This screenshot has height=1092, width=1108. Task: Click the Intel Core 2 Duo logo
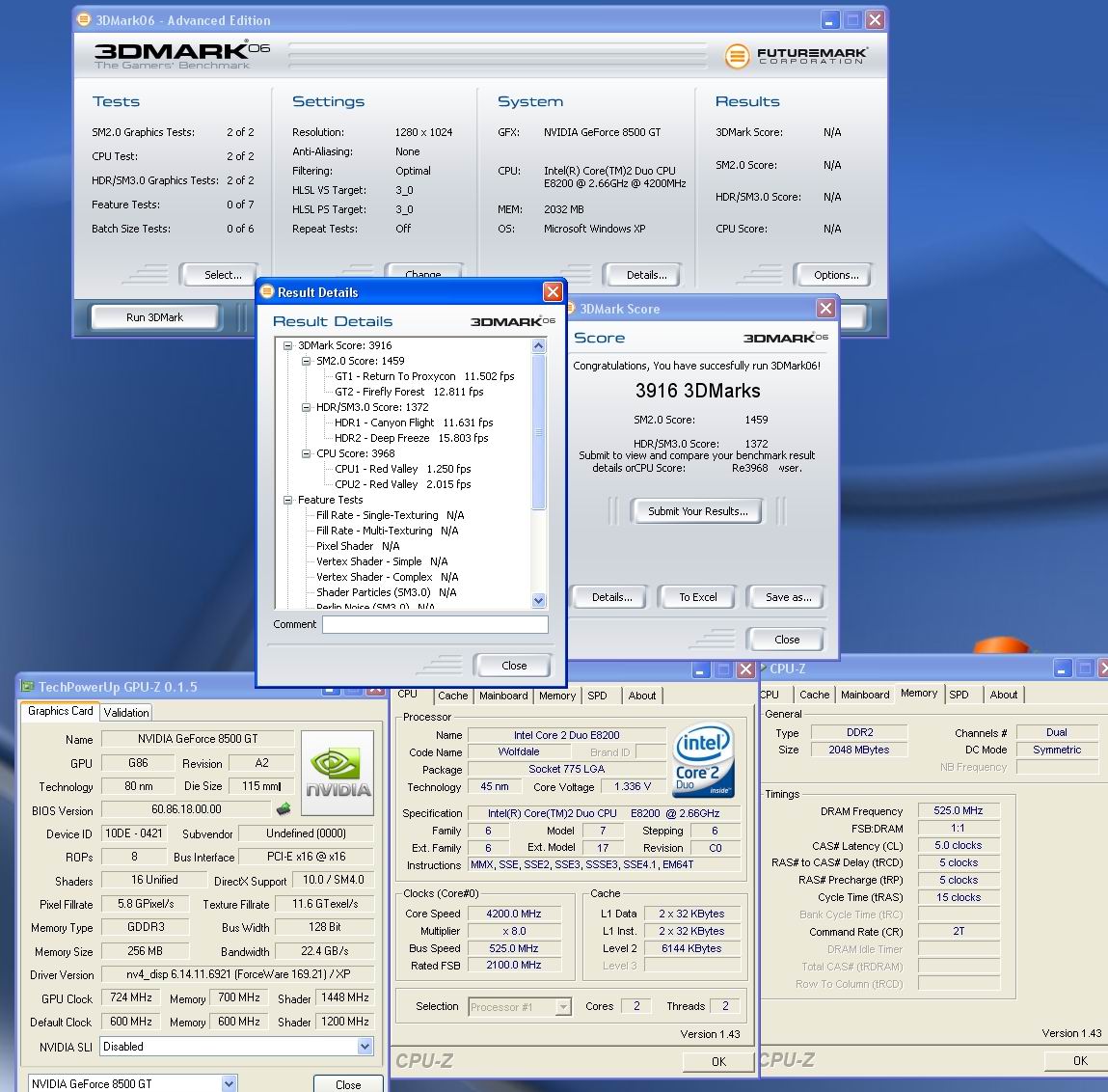(x=704, y=760)
